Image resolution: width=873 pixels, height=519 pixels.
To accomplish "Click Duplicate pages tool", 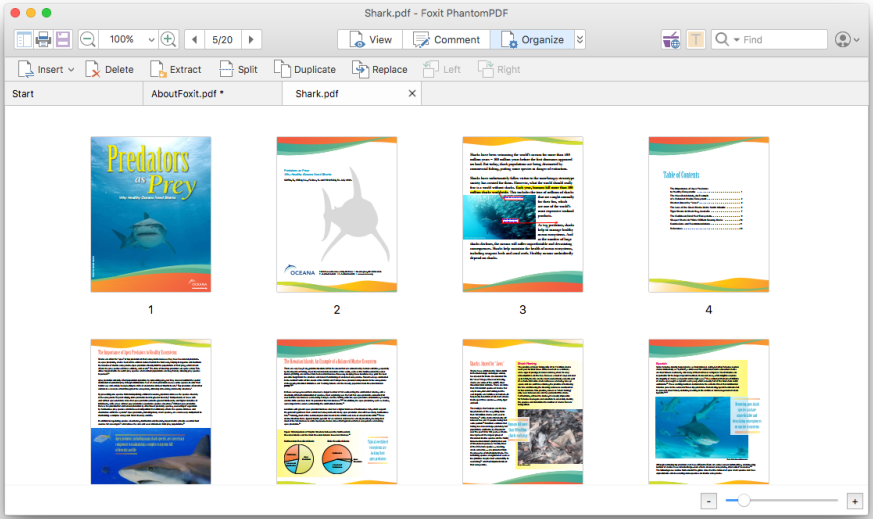I will coord(305,70).
